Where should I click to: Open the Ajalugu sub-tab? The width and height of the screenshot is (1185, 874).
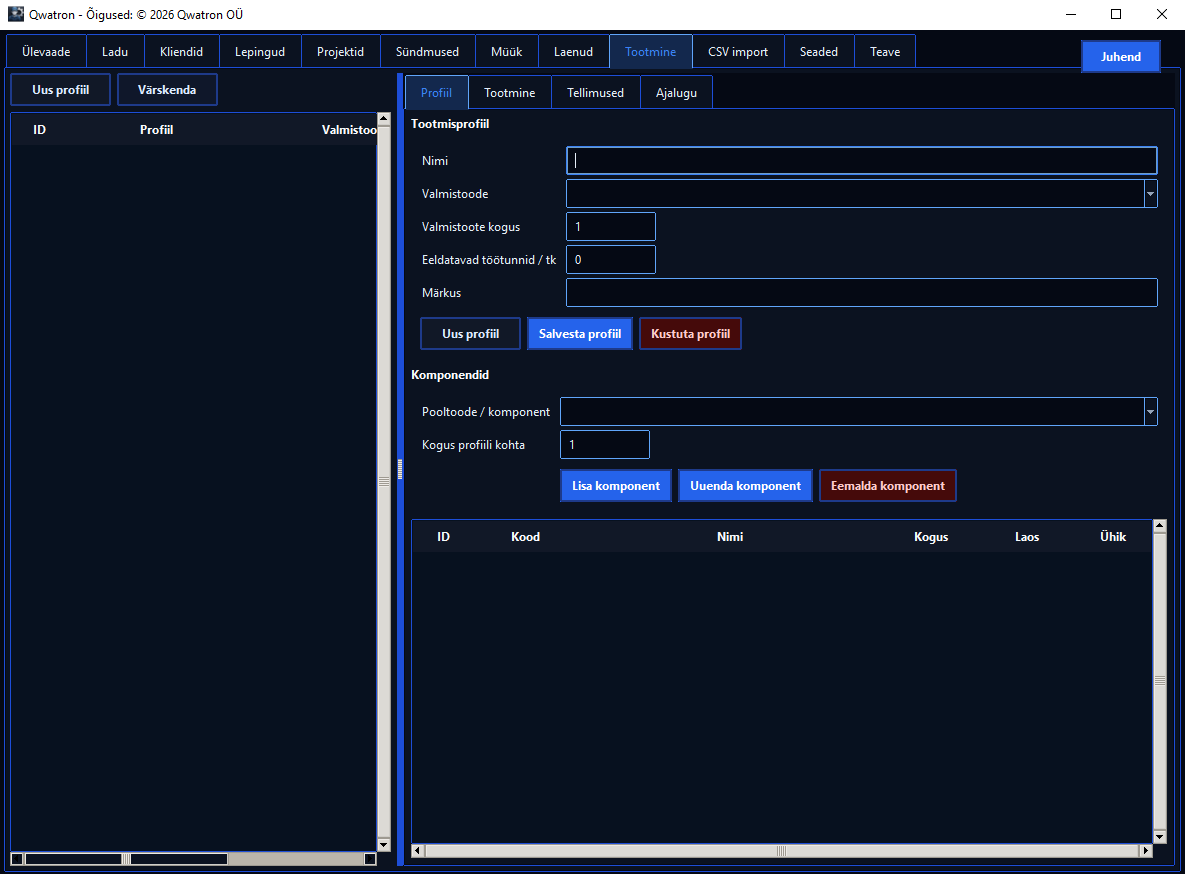676,92
